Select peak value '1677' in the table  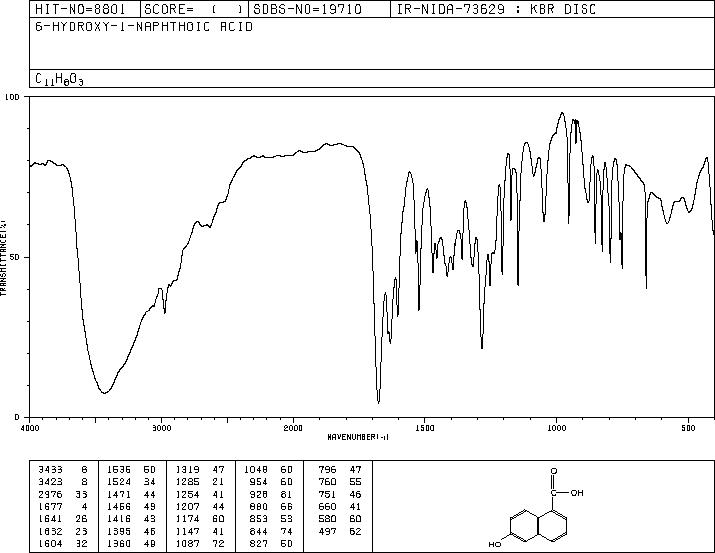[x=51, y=506]
